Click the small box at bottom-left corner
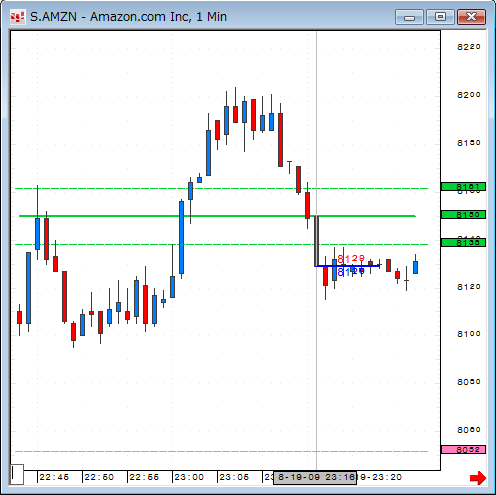This screenshot has height=495, width=496. (17, 474)
